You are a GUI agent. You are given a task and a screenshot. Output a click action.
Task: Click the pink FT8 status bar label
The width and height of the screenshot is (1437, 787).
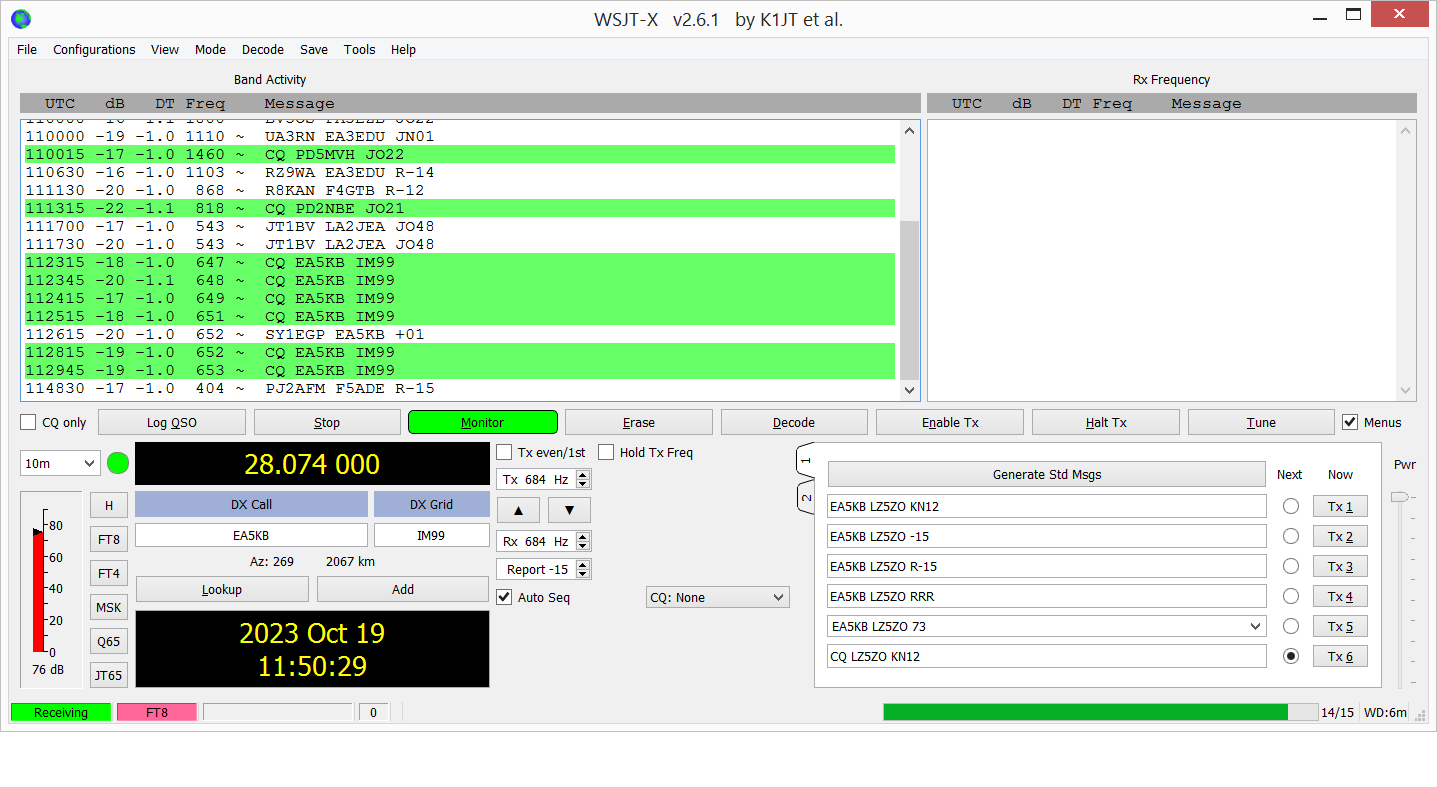[157, 713]
